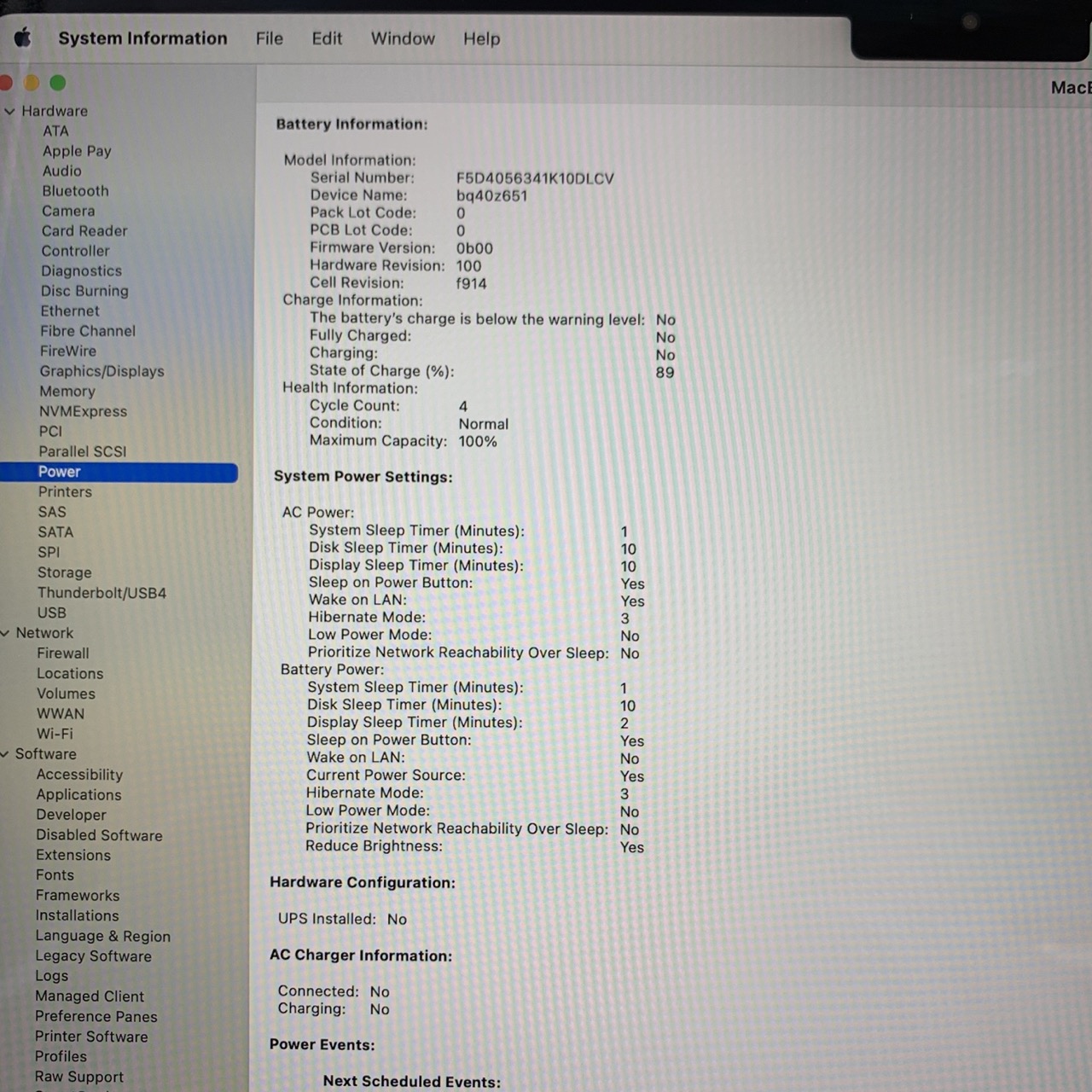Select Thunderbolt/USB4 in the sidebar

[x=102, y=593]
